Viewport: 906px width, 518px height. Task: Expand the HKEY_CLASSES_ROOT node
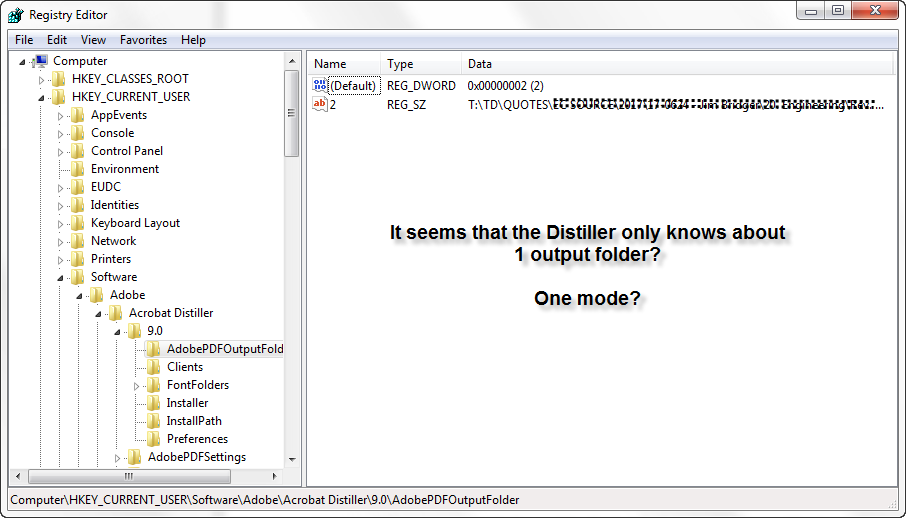tap(41, 80)
